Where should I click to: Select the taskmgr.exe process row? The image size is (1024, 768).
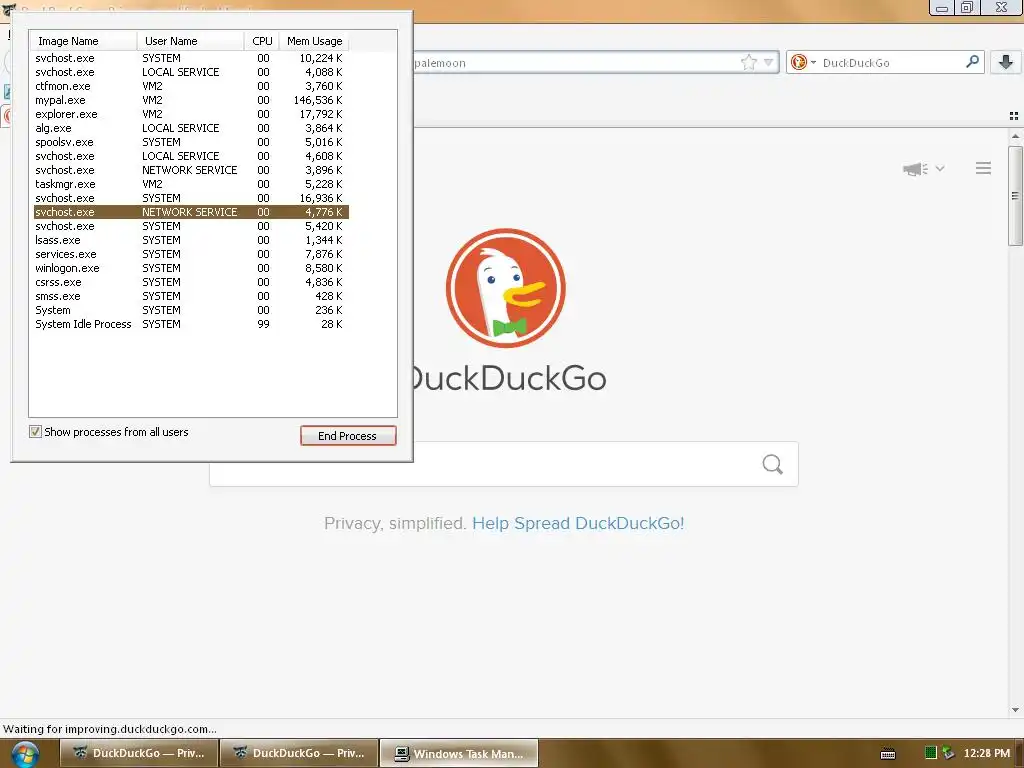click(x=191, y=184)
